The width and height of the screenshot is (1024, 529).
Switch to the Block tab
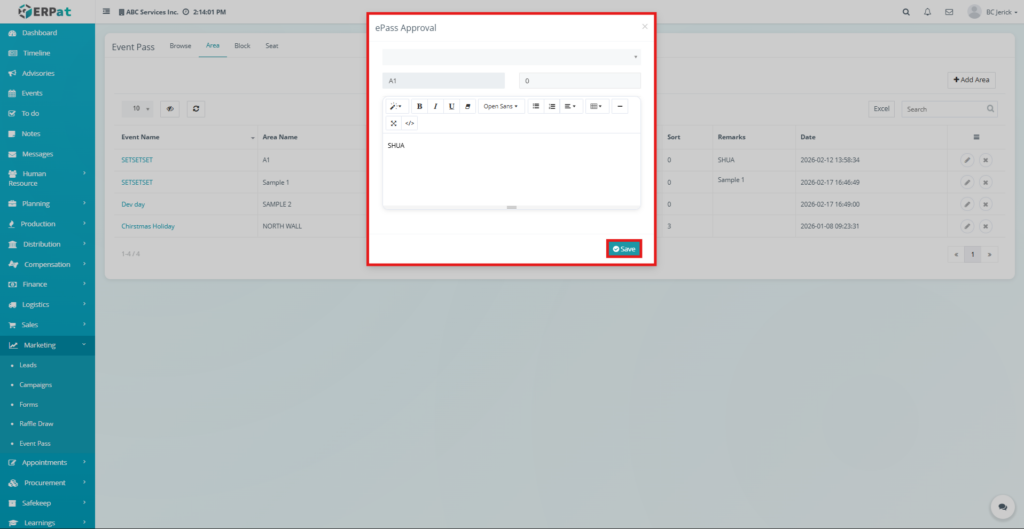pos(242,46)
